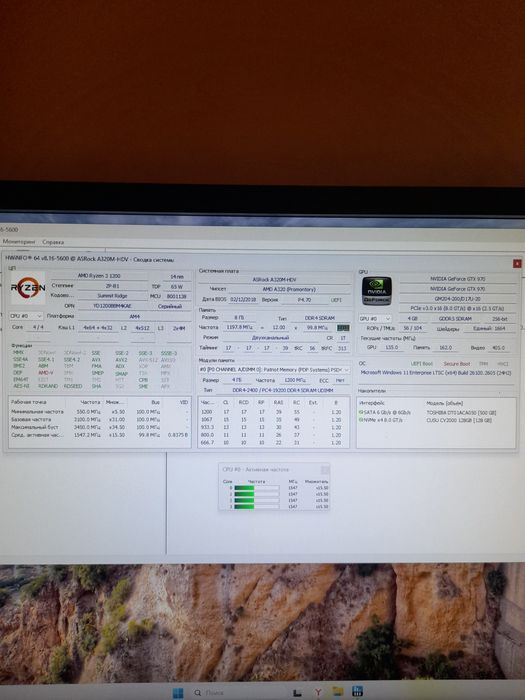
Task: Click the 4x512 L2 cache value
Action: click(142, 328)
